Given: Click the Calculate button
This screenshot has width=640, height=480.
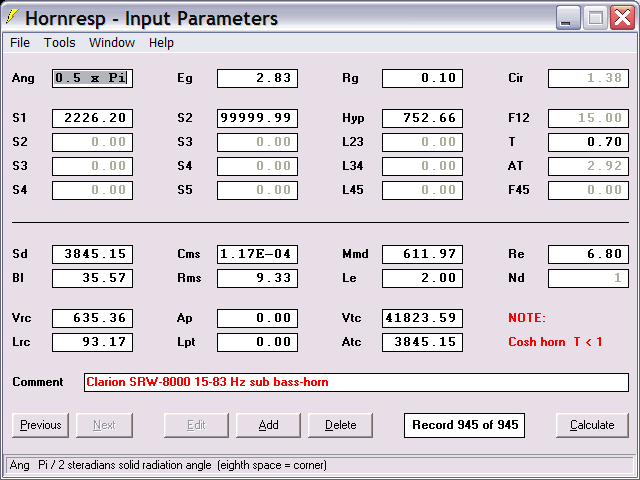Looking at the screenshot, I should tap(592, 425).
